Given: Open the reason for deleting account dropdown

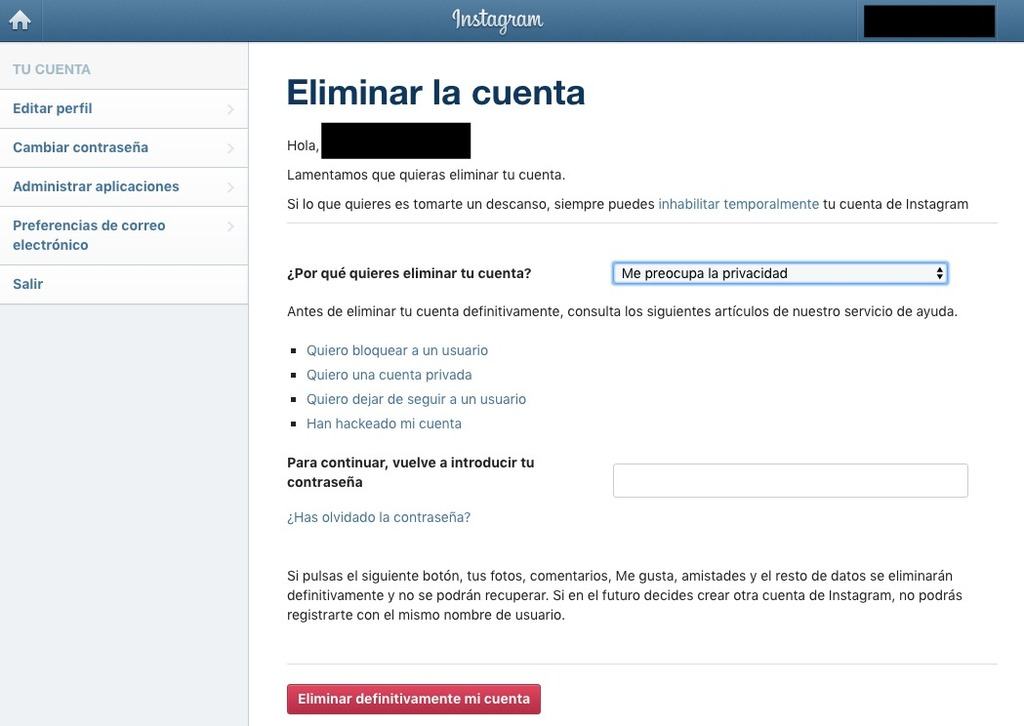Looking at the screenshot, I should (x=779, y=273).
